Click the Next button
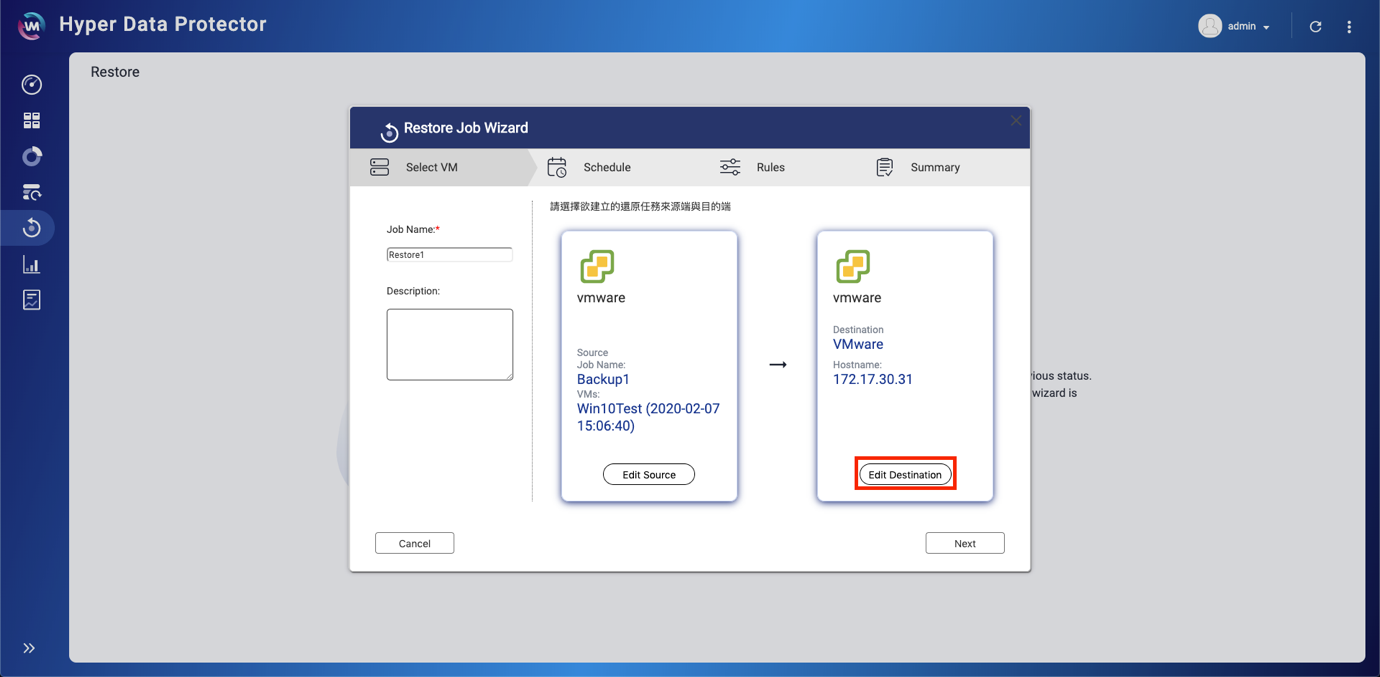 [965, 543]
